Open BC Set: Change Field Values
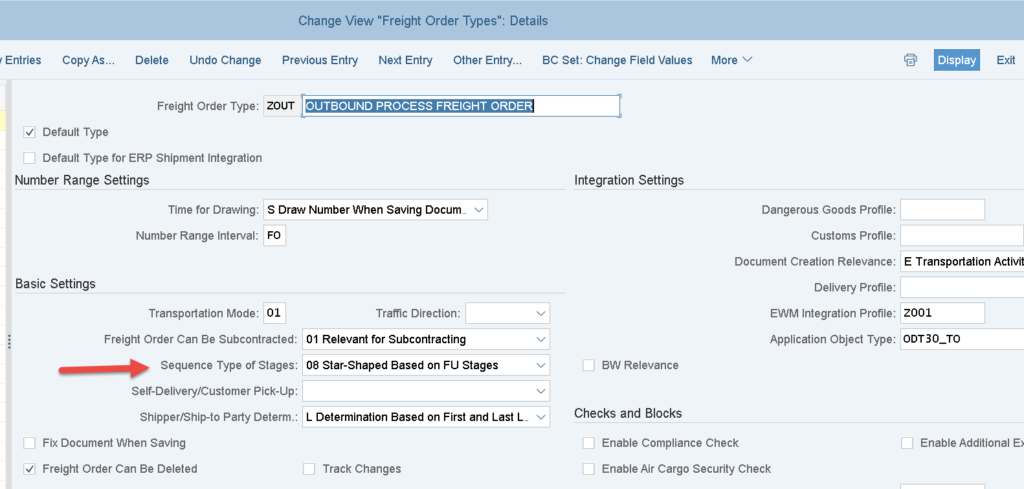1024x489 pixels. click(617, 60)
